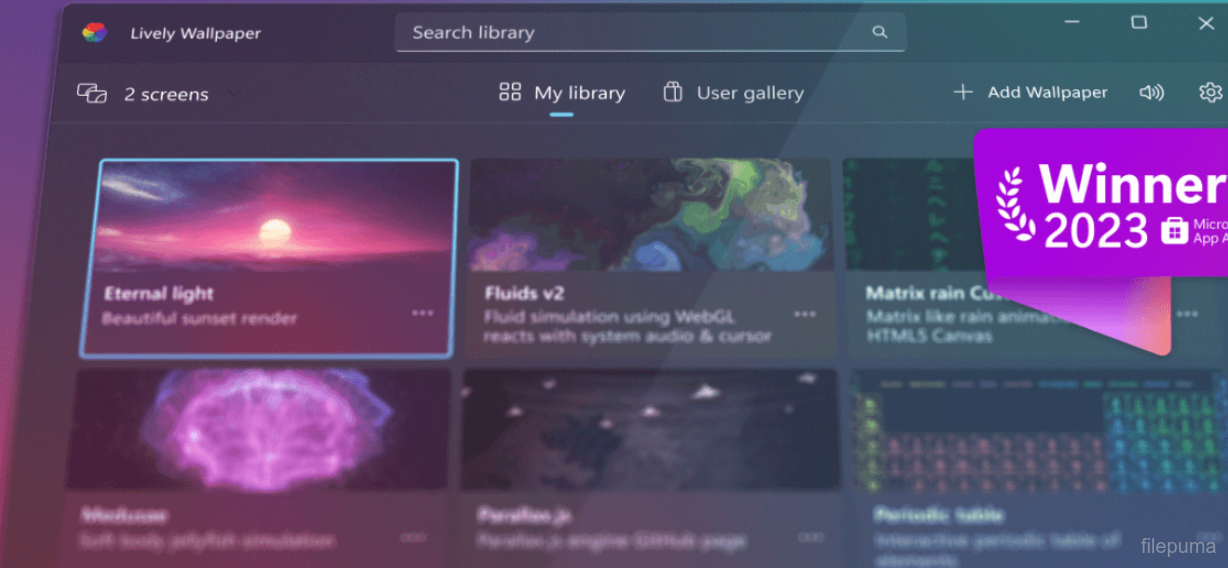
Task: Click the Add Wallpaper button
Action: tap(1030, 92)
